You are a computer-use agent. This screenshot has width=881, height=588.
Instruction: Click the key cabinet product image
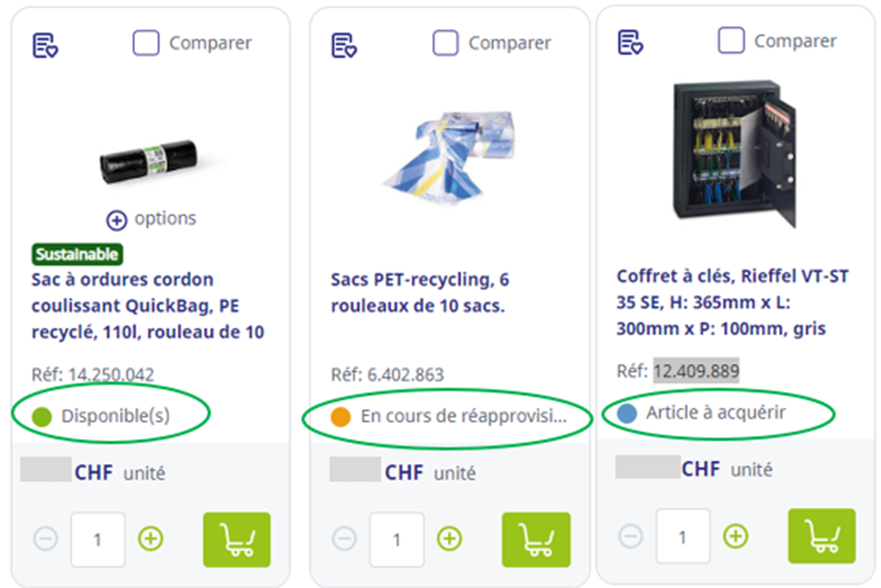[735, 153]
